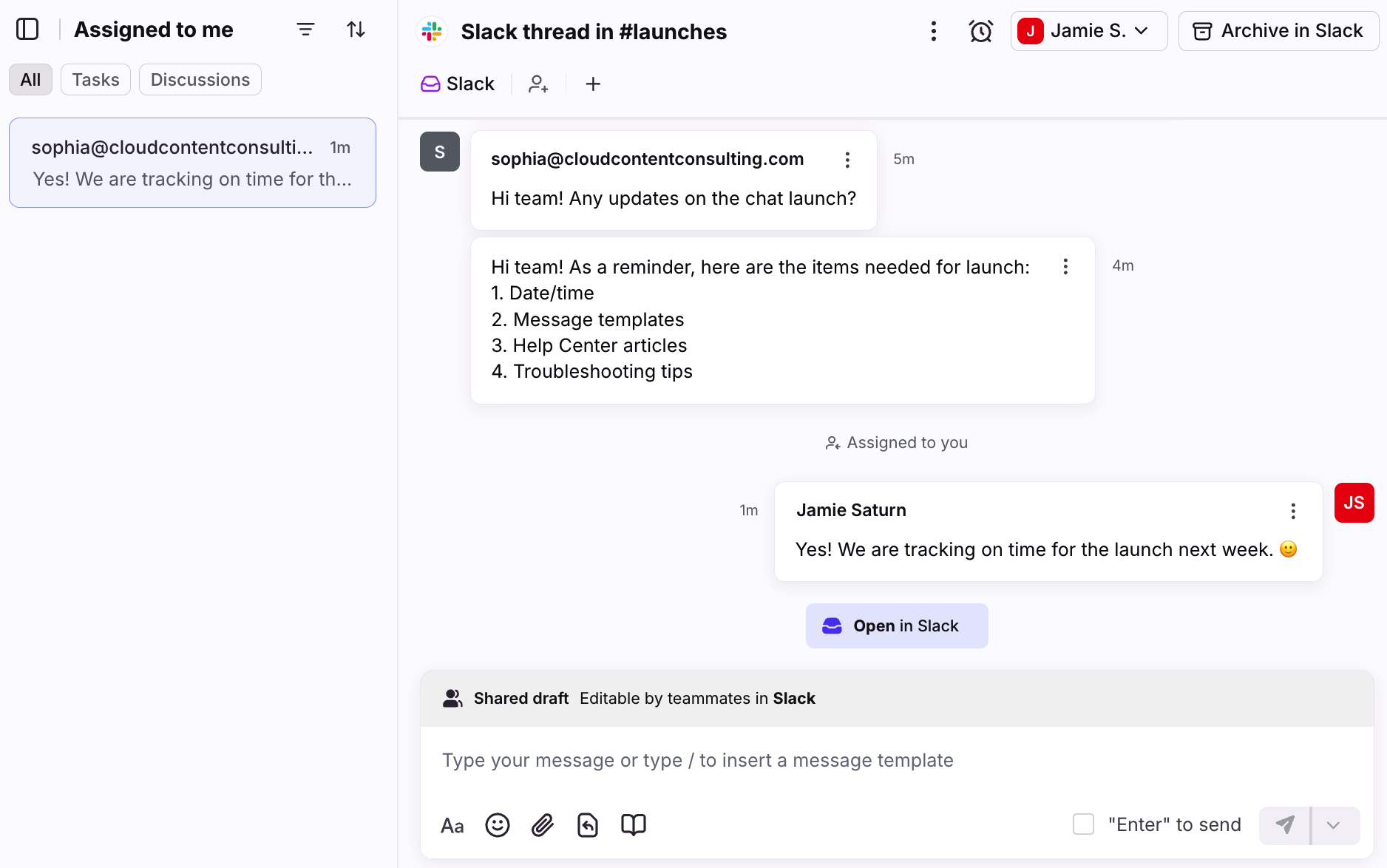Insert a message template icon
Viewport: 1387px width, 868px height.
(588, 824)
